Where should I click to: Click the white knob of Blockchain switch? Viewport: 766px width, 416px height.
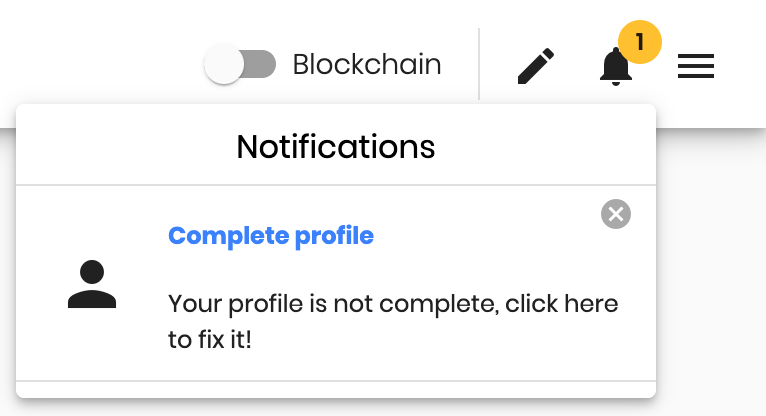(x=224, y=64)
